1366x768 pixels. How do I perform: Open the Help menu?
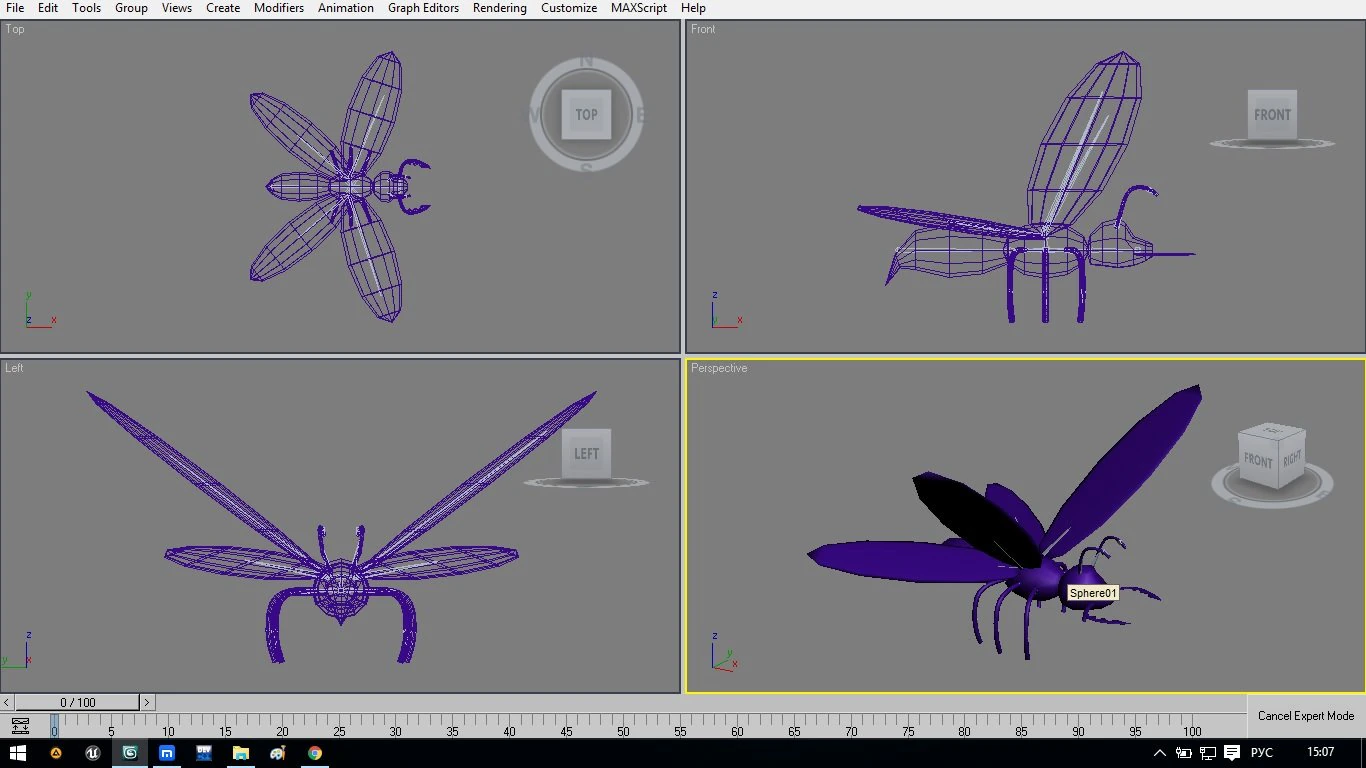[x=693, y=8]
